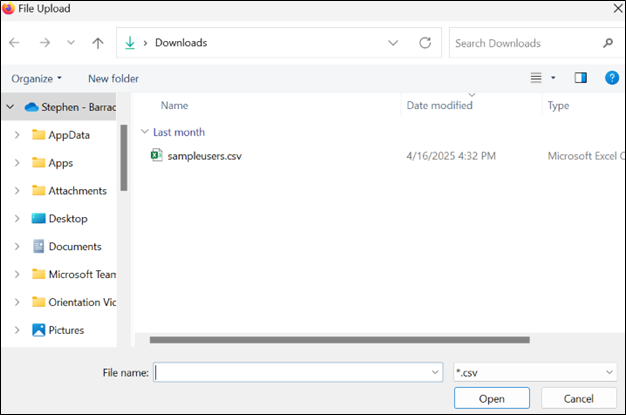Click the Refresh button in address bar
Screen dimensions: 626x415
[x=425, y=43]
